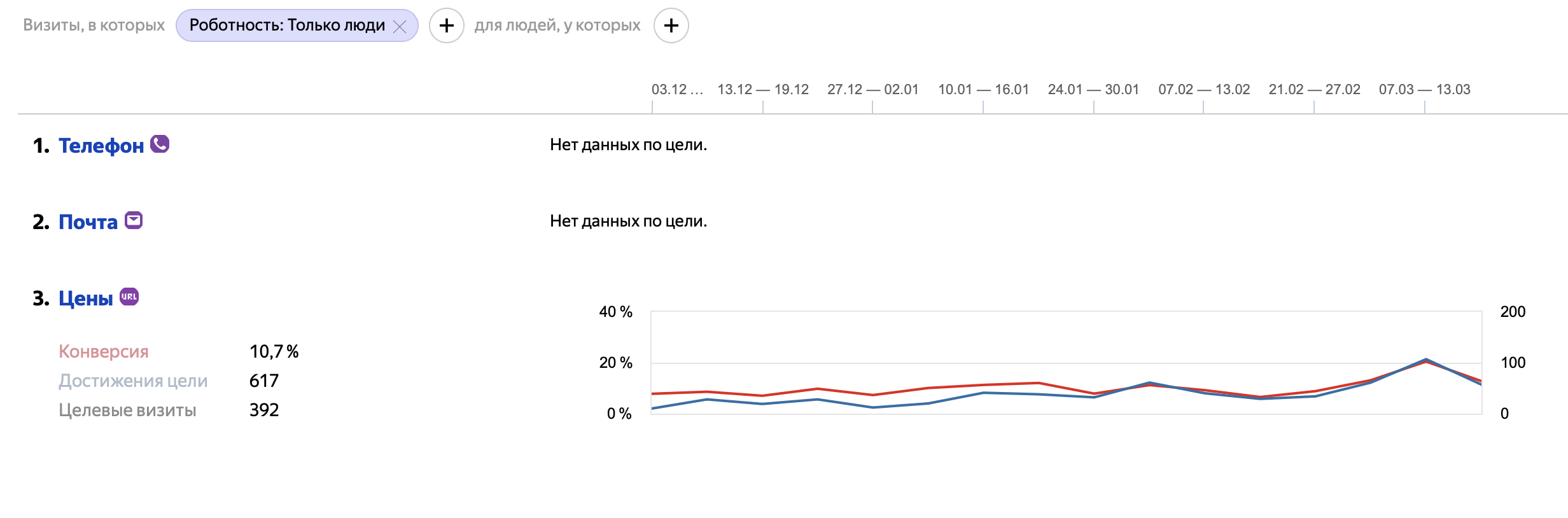Select the 13.12 — 19.12 week marker

[763, 90]
